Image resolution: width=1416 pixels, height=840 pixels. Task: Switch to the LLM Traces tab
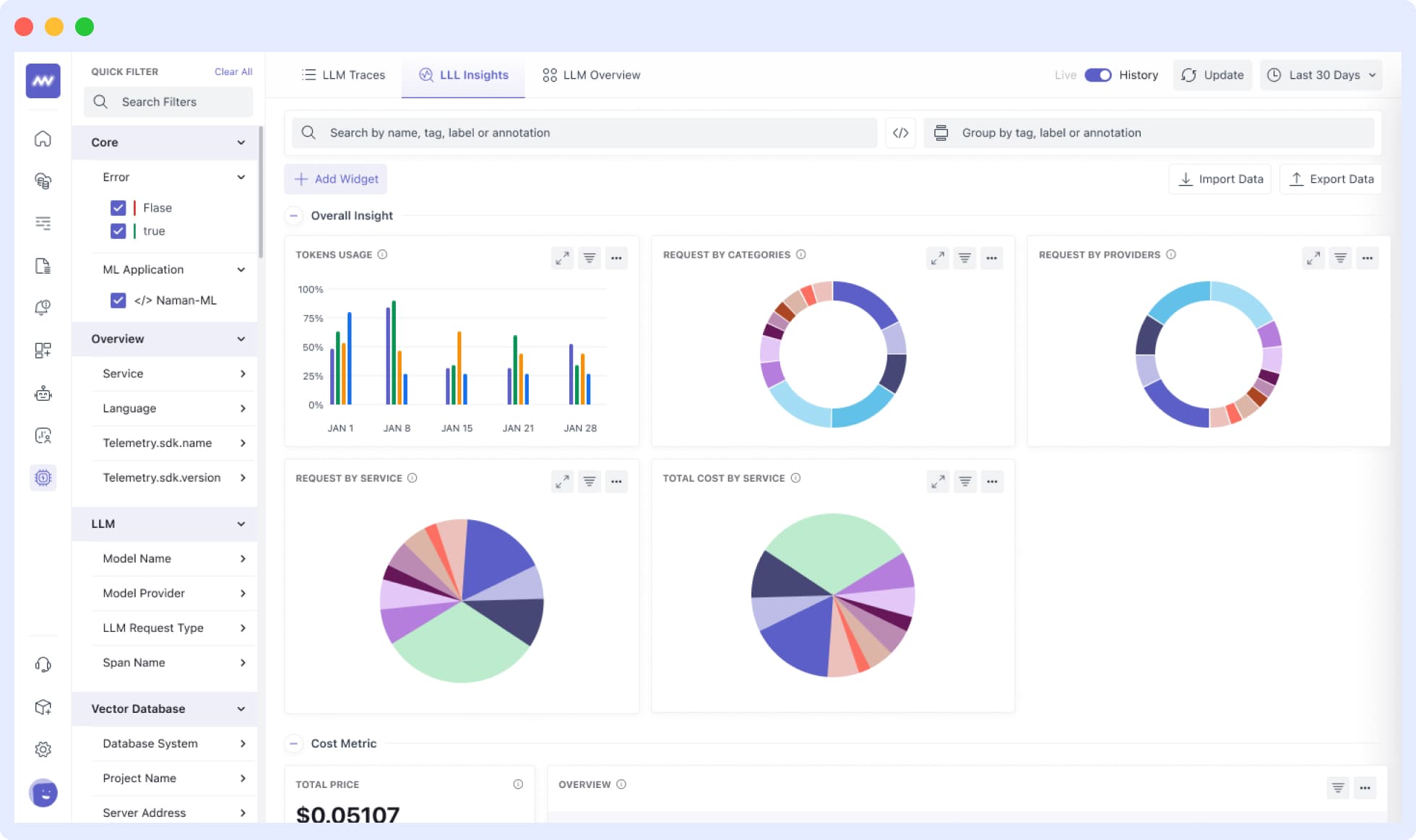[343, 74]
